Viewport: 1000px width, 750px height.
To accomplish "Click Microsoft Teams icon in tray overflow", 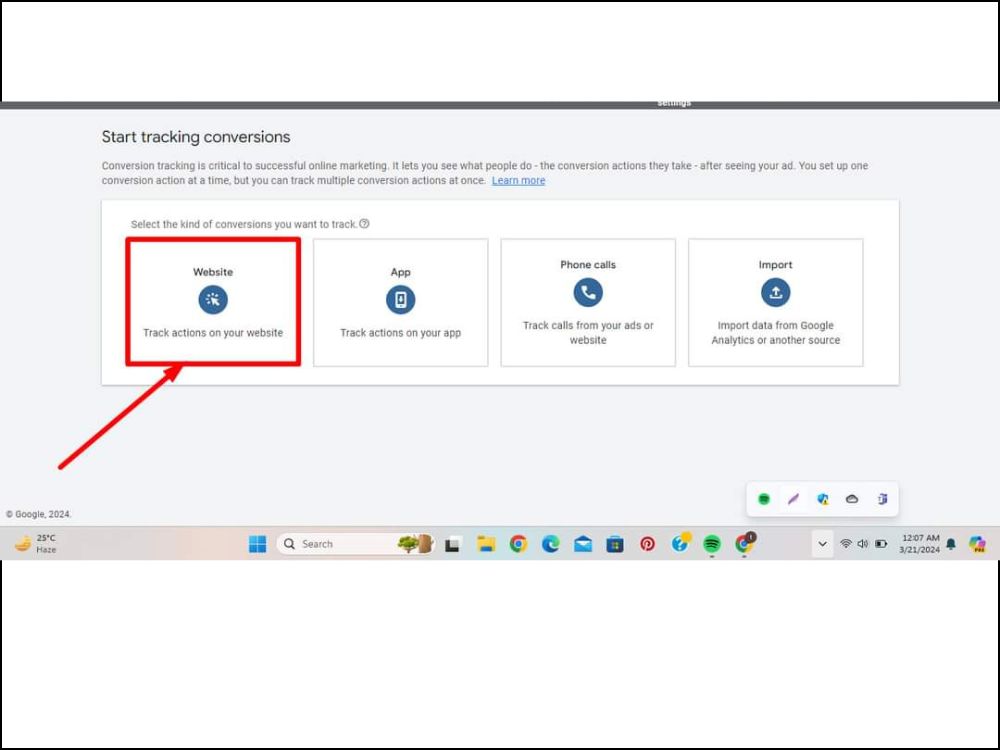I will click(x=882, y=499).
